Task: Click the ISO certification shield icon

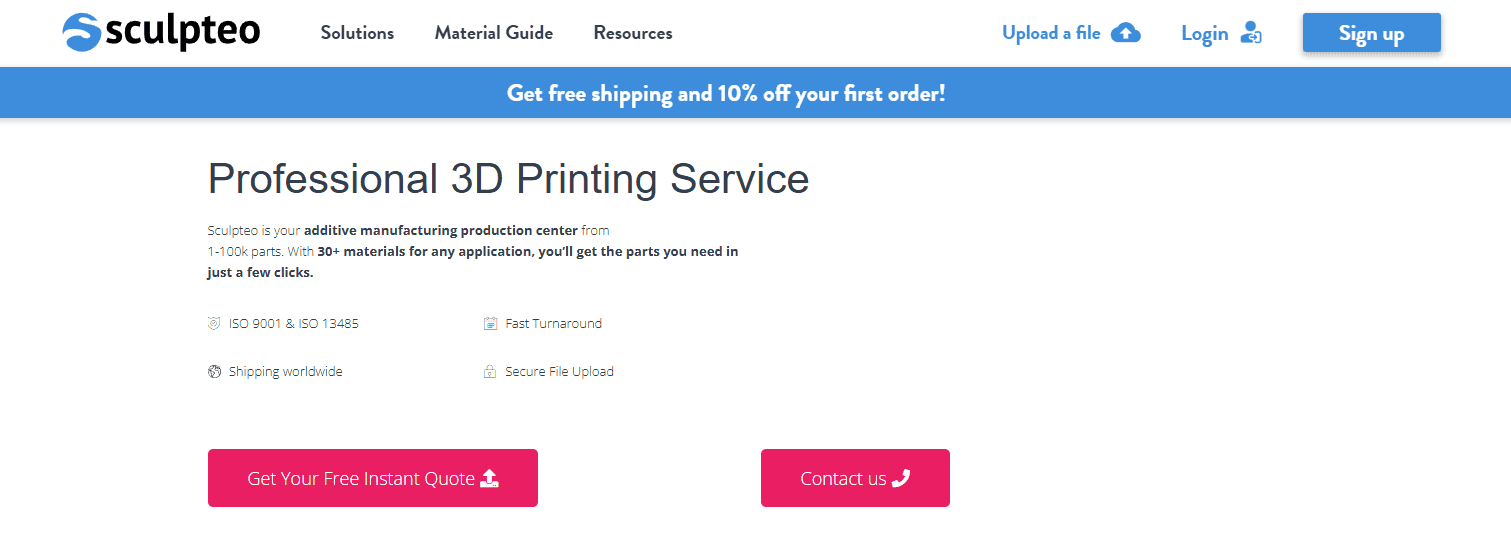Action: pyautogui.click(x=214, y=323)
